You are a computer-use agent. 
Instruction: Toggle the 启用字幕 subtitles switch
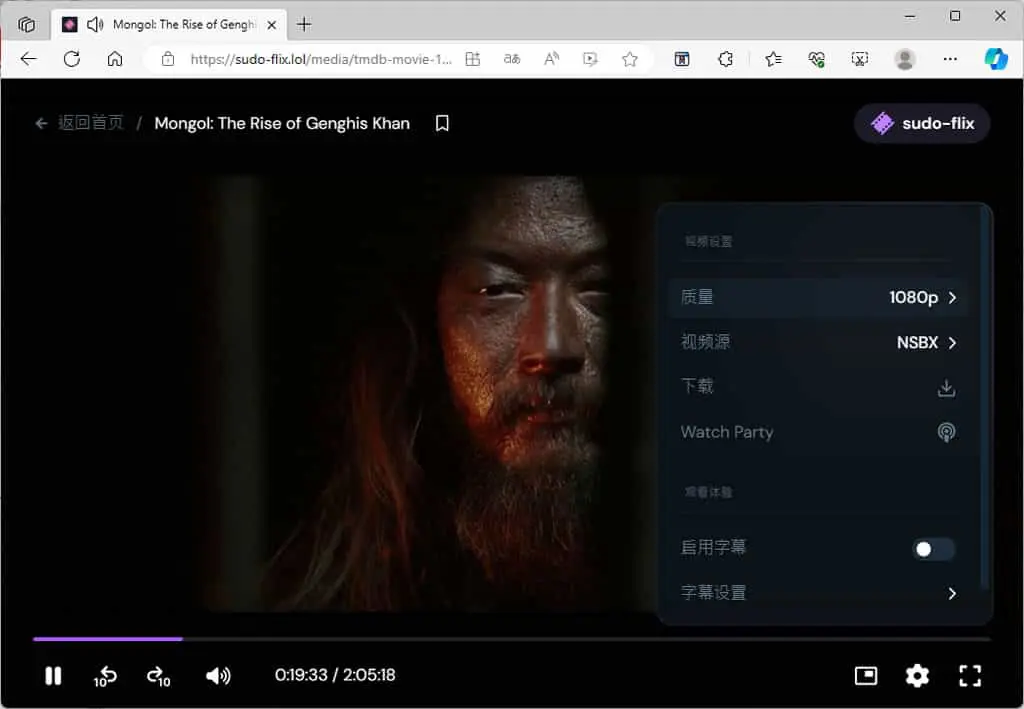pyautogui.click(x=933, y=550)
